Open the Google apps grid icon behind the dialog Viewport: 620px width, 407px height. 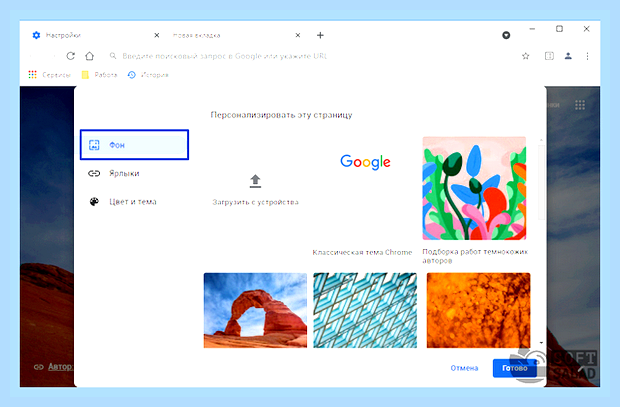(x=580, y=105)
